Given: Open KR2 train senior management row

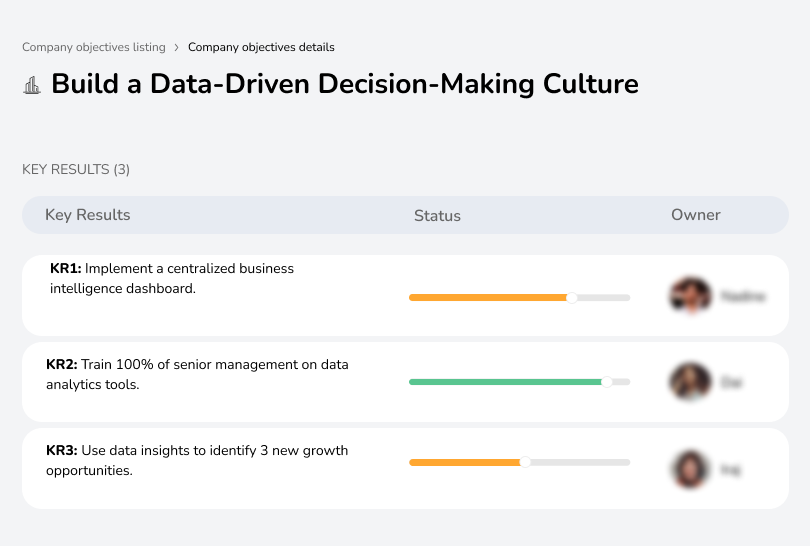Looking at the screenshot, I should (x=405, y=382).
